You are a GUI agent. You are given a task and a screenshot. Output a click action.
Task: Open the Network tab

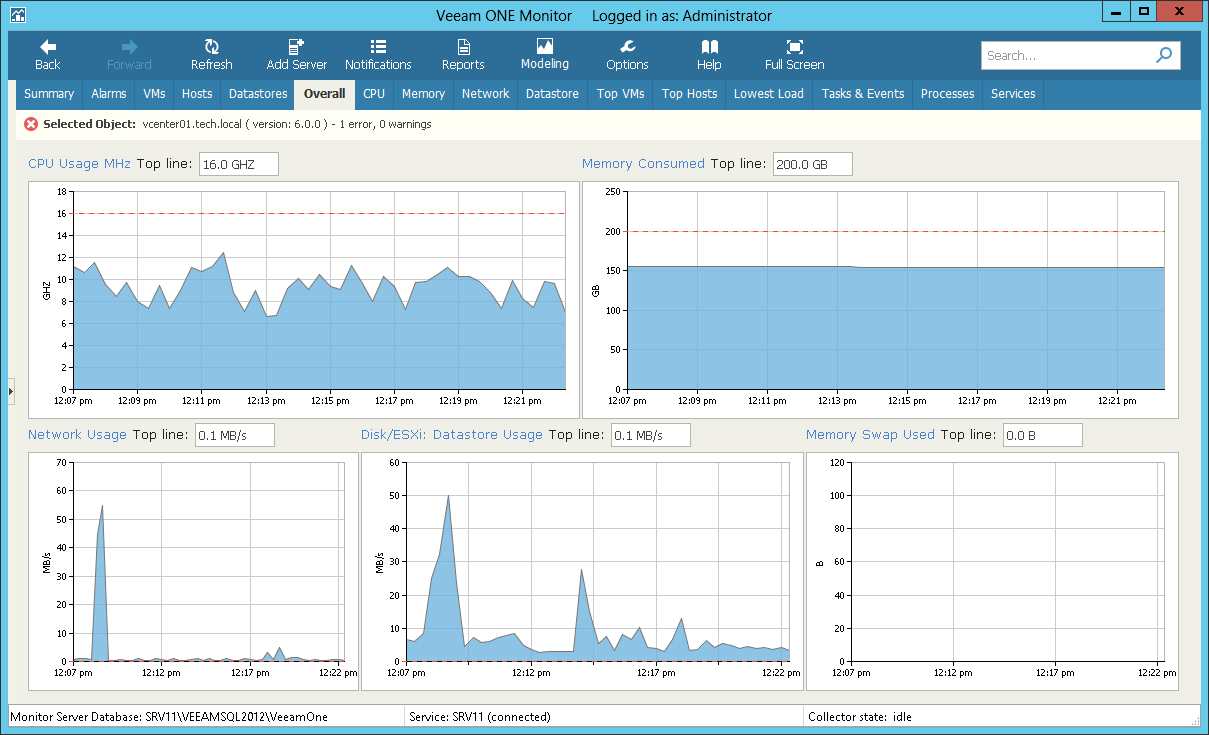485,94
